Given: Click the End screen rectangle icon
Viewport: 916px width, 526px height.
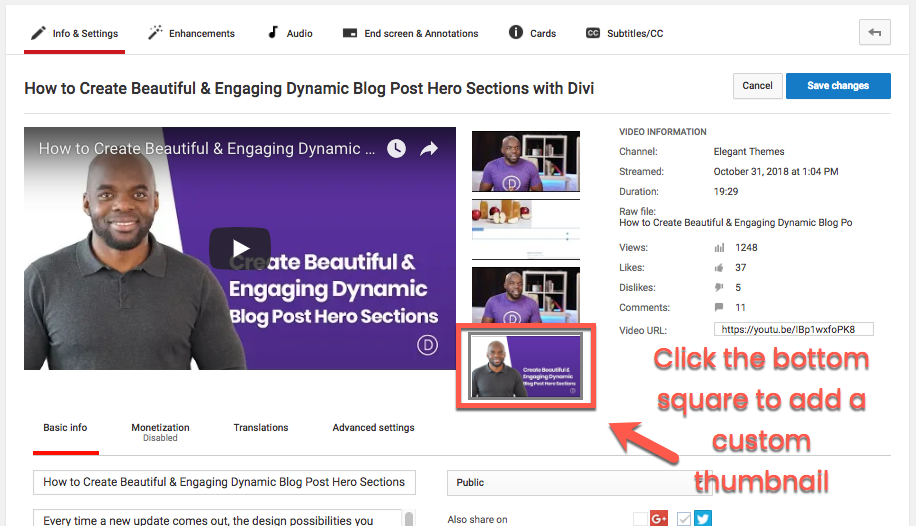Looking at the screenshot, I should tap(350, 33).
